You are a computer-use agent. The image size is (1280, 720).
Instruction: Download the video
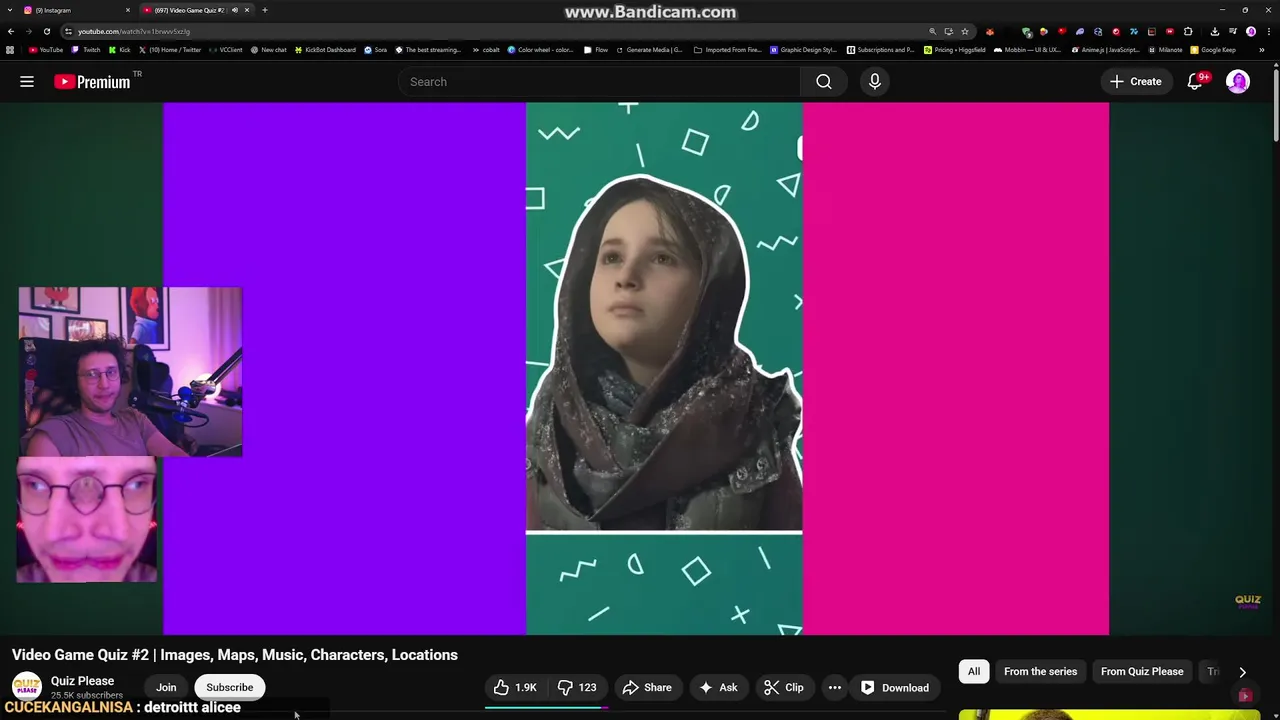pyautogui.click(x=895, y=688)
